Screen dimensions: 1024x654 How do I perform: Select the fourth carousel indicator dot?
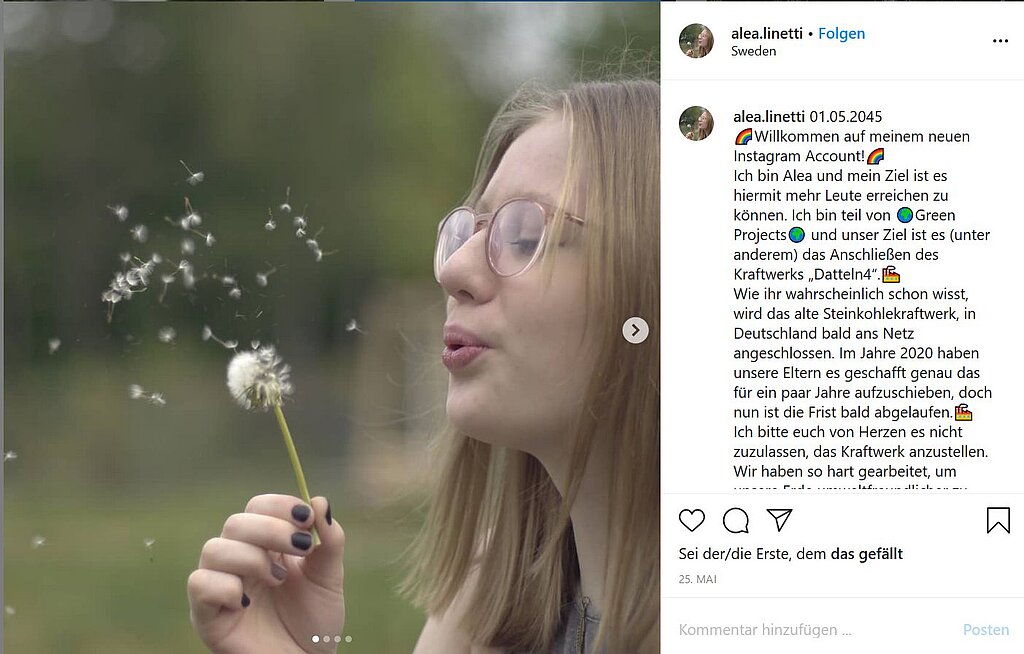click(349, 638)
